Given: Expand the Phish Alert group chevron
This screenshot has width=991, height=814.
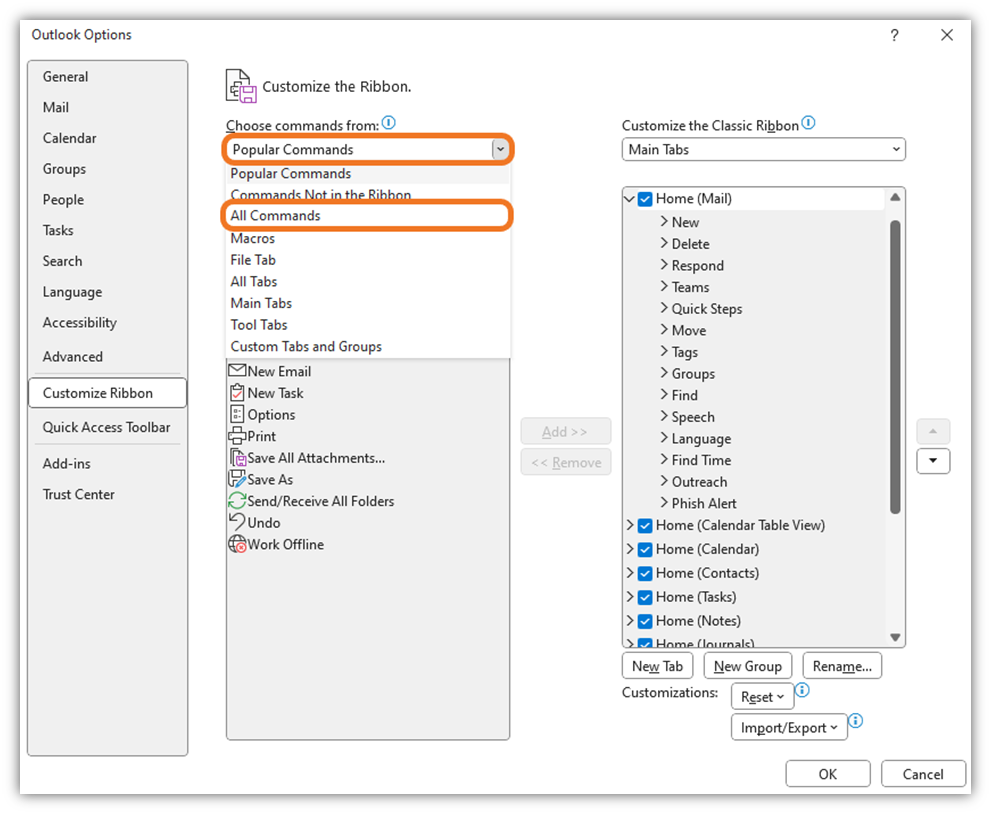Looking at the screenshot, I should 664,502.
